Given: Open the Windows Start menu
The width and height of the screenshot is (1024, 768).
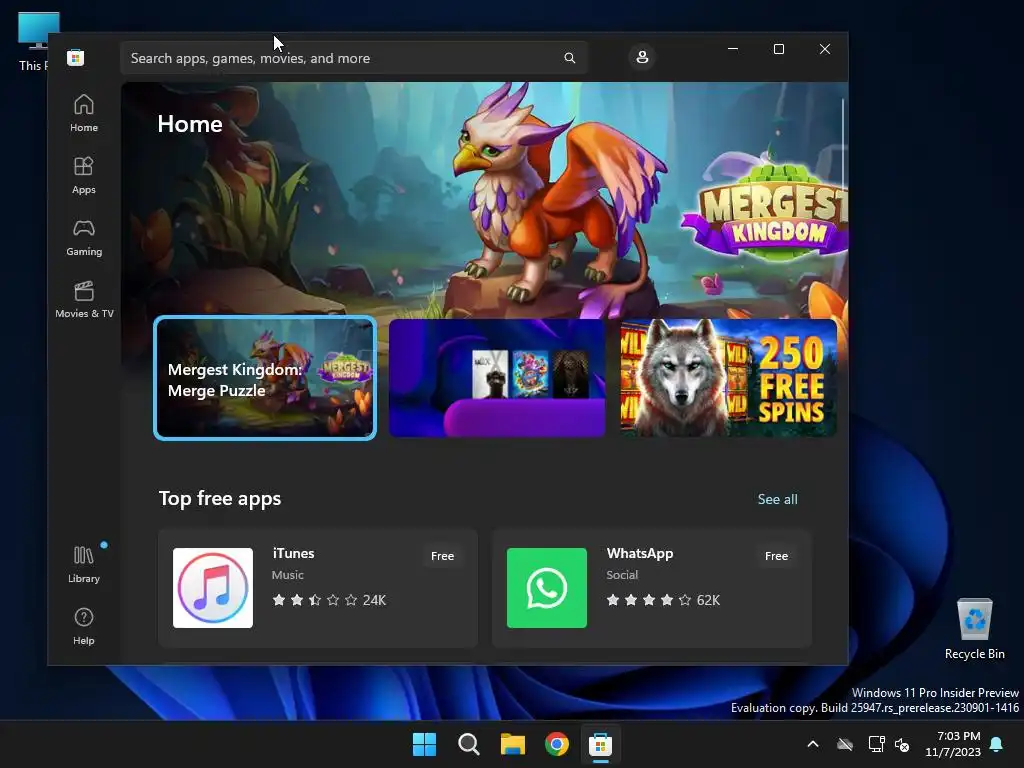Looking at the screenshot, I should [x=424, y=744].
